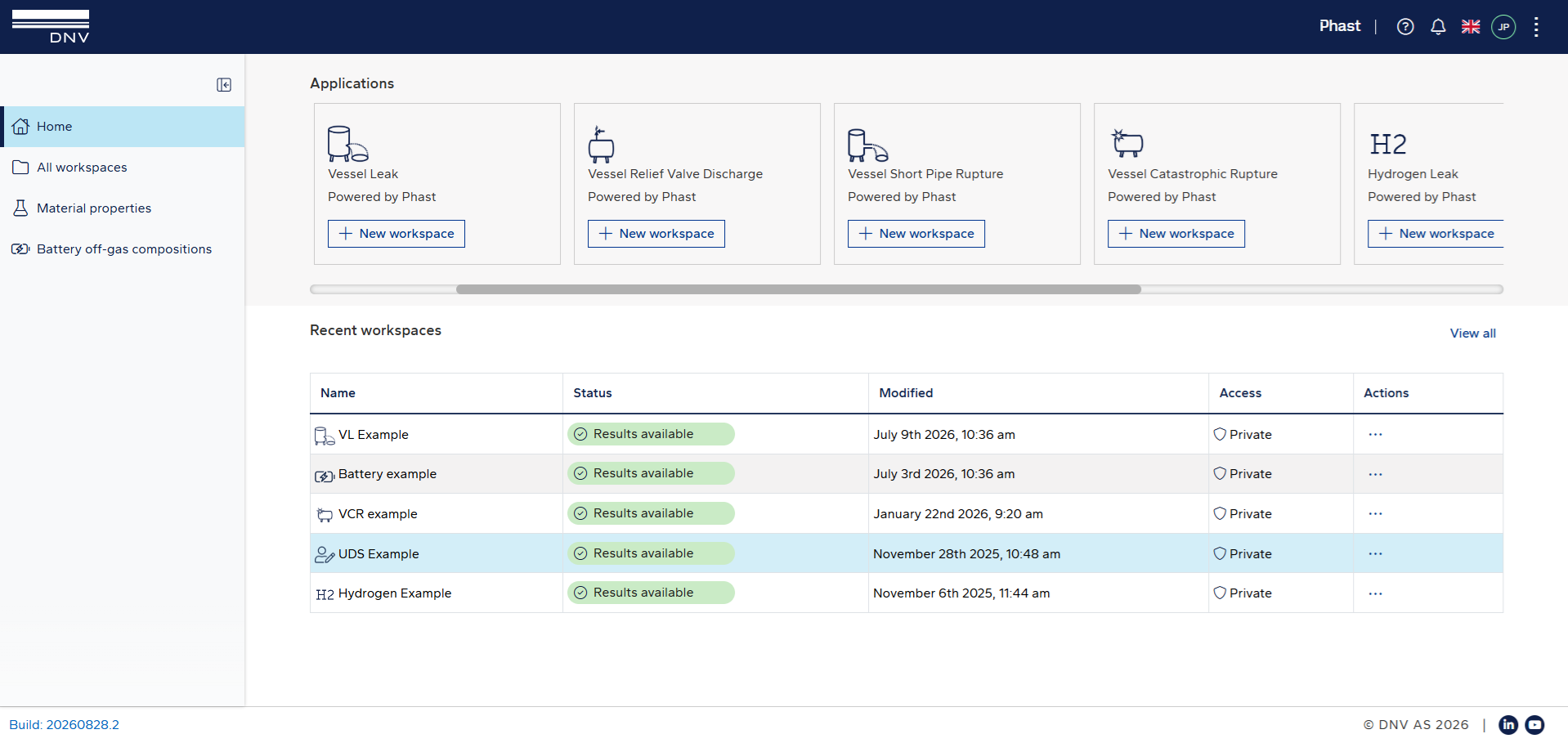Viewport: 1568px width, 743px height.
Task: Open the VL Example workspace
Action: point(374,435)
